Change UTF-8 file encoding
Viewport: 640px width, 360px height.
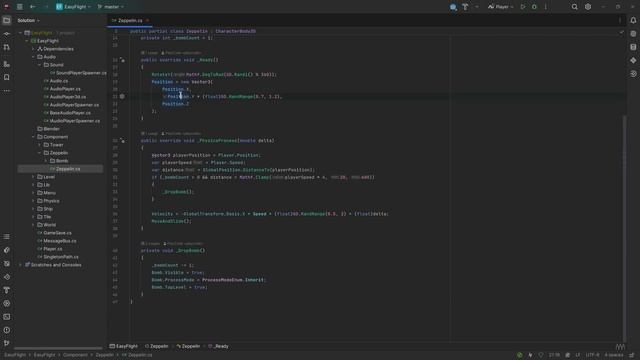(593, 356)
